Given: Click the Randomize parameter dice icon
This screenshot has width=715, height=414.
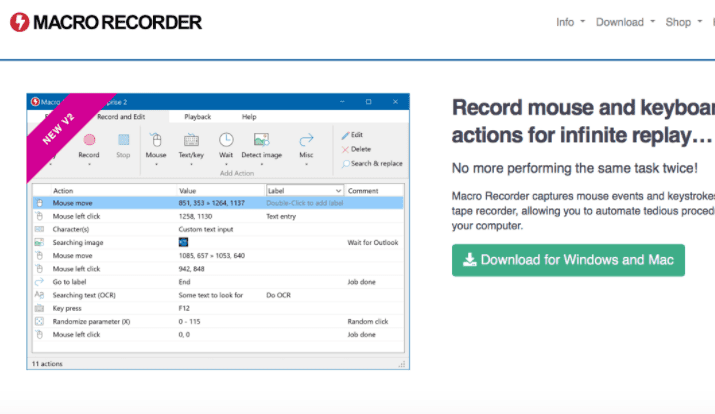Looking at the screenshot, I should [x=39, y=321].
